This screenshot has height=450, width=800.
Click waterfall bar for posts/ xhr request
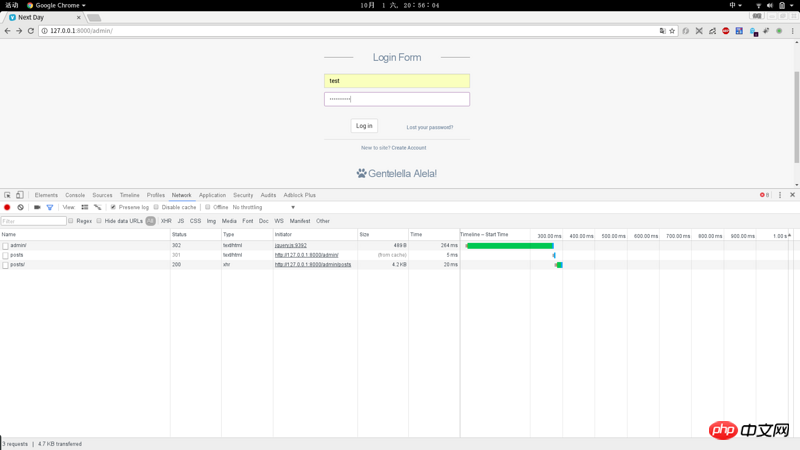coord(559,265)
